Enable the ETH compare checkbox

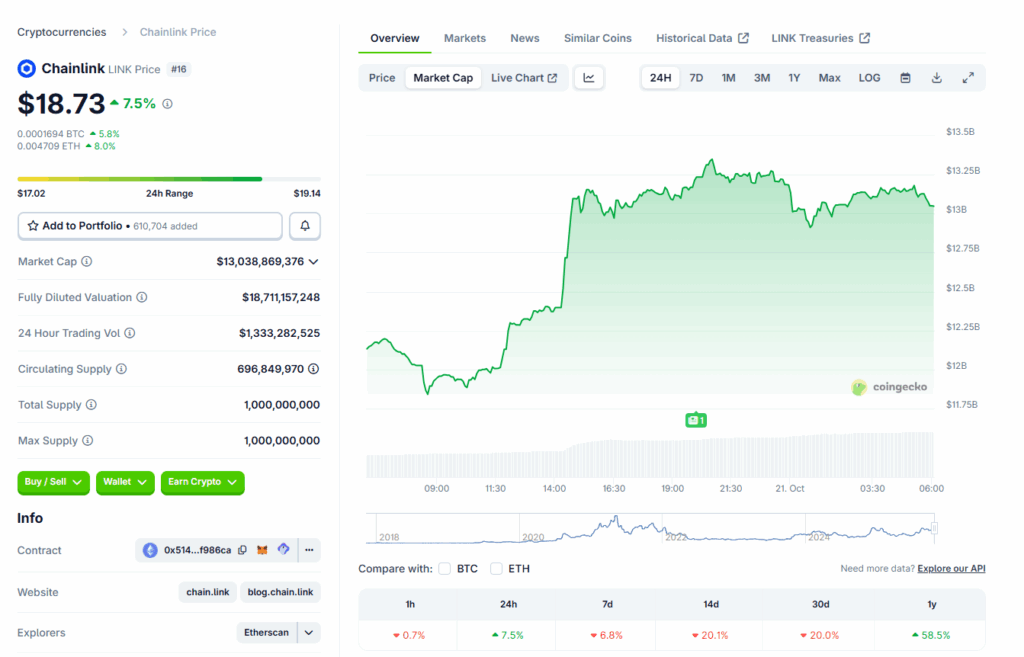coord(497,569)
